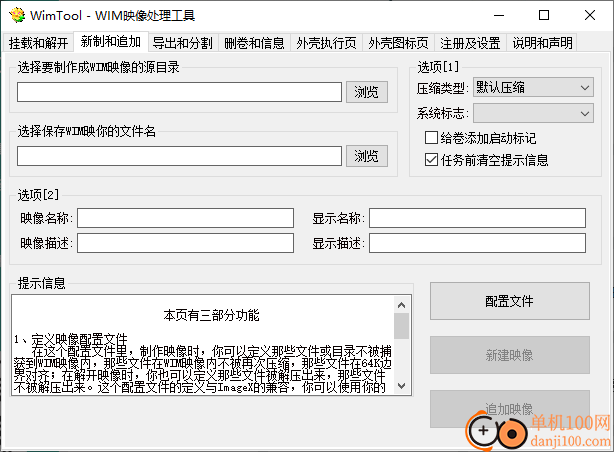
Task: Click the 映像名称 input field
Action: 185,218
